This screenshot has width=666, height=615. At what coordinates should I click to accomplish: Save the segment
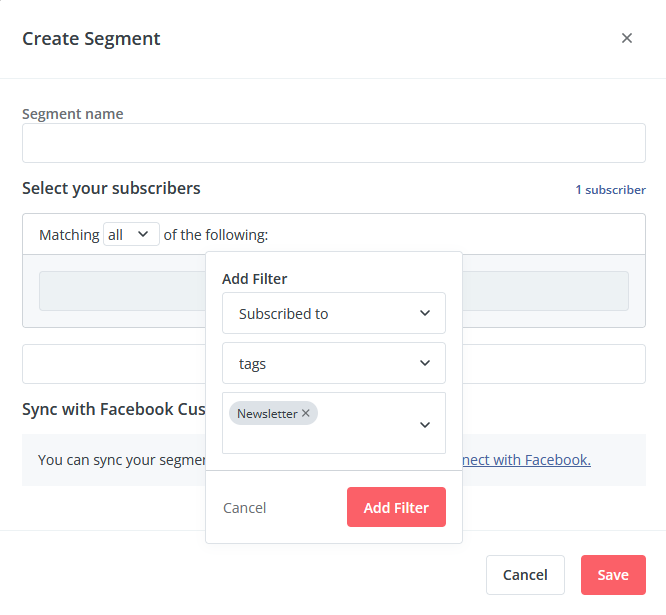[x=613, y=575]
